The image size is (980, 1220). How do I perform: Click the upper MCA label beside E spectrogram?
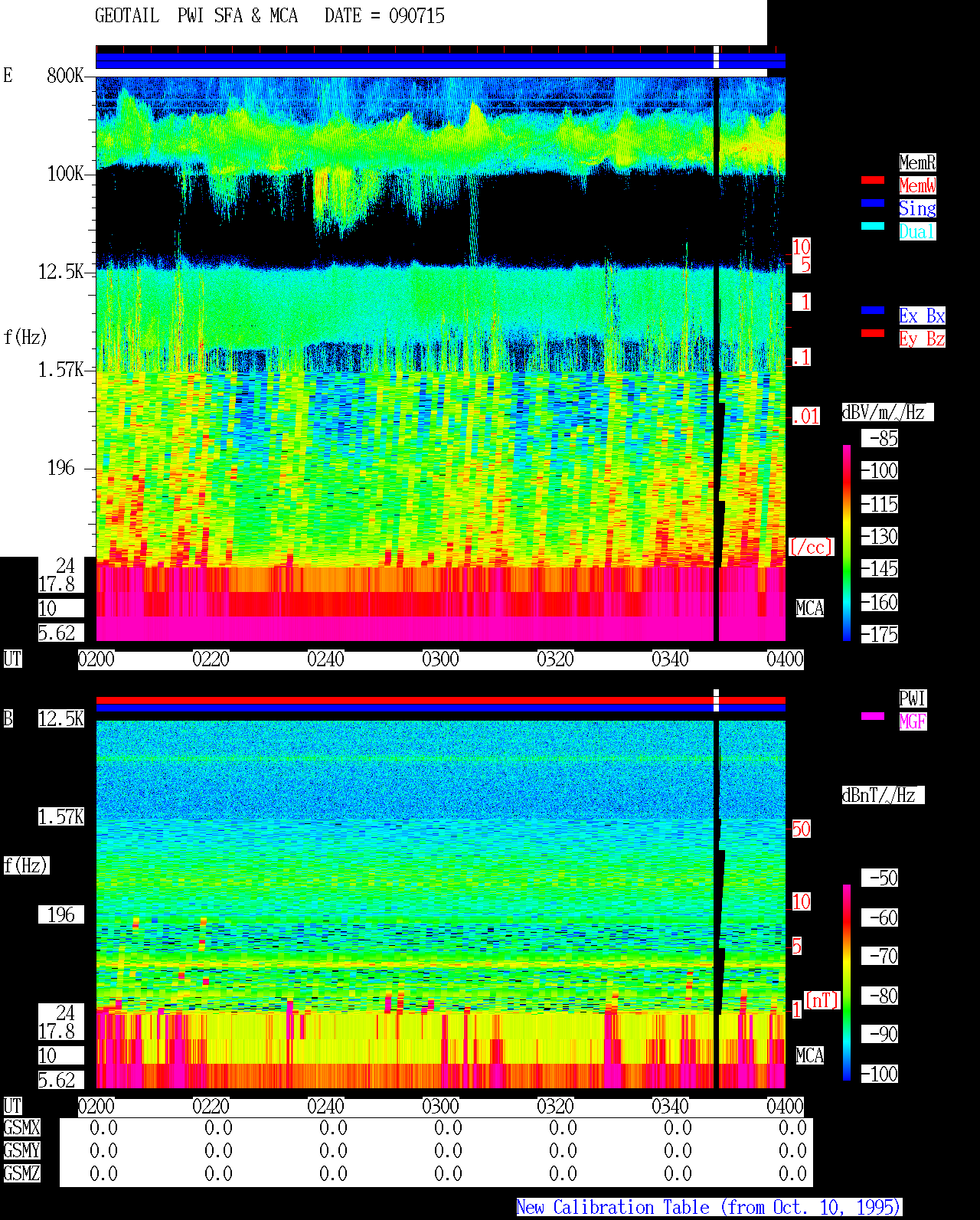tap(809, 608)
